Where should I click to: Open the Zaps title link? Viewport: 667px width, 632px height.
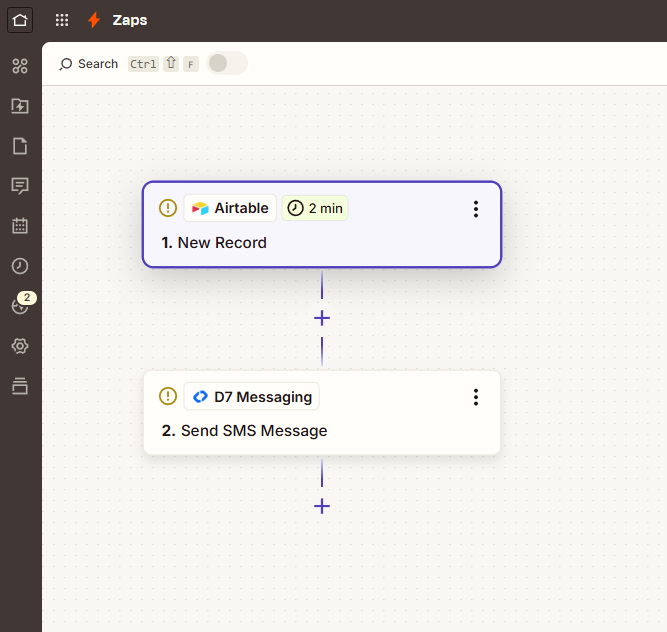130,20
